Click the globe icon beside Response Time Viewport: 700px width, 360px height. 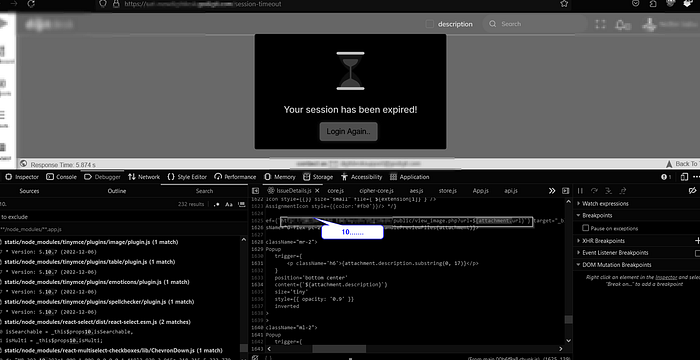23,164
